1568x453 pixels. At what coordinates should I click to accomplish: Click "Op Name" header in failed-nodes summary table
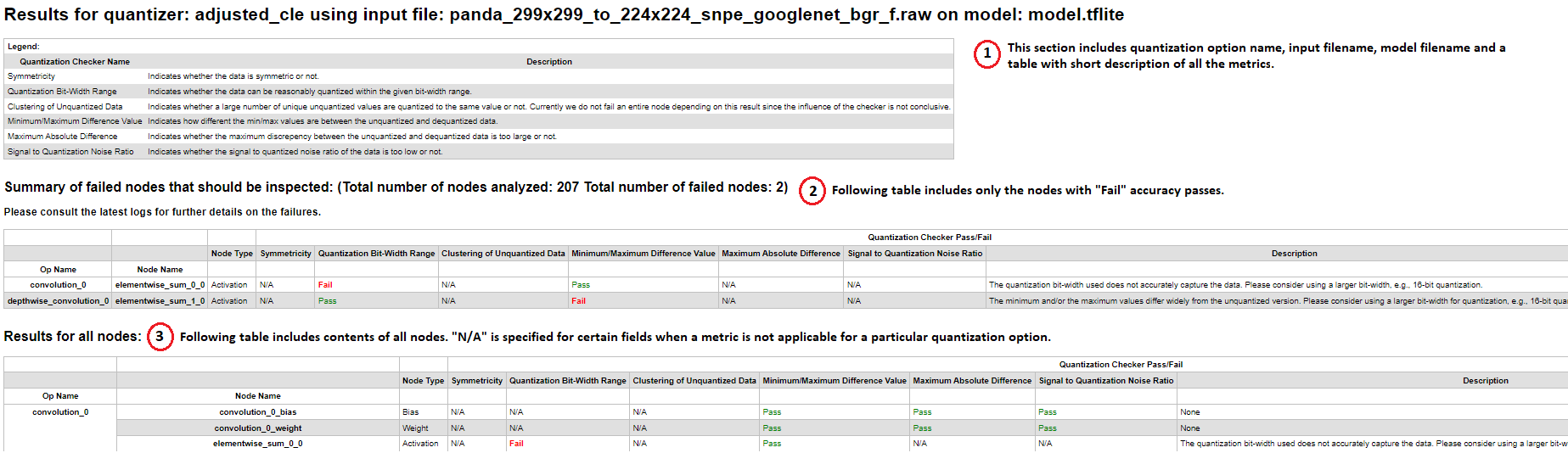(58, 270)
